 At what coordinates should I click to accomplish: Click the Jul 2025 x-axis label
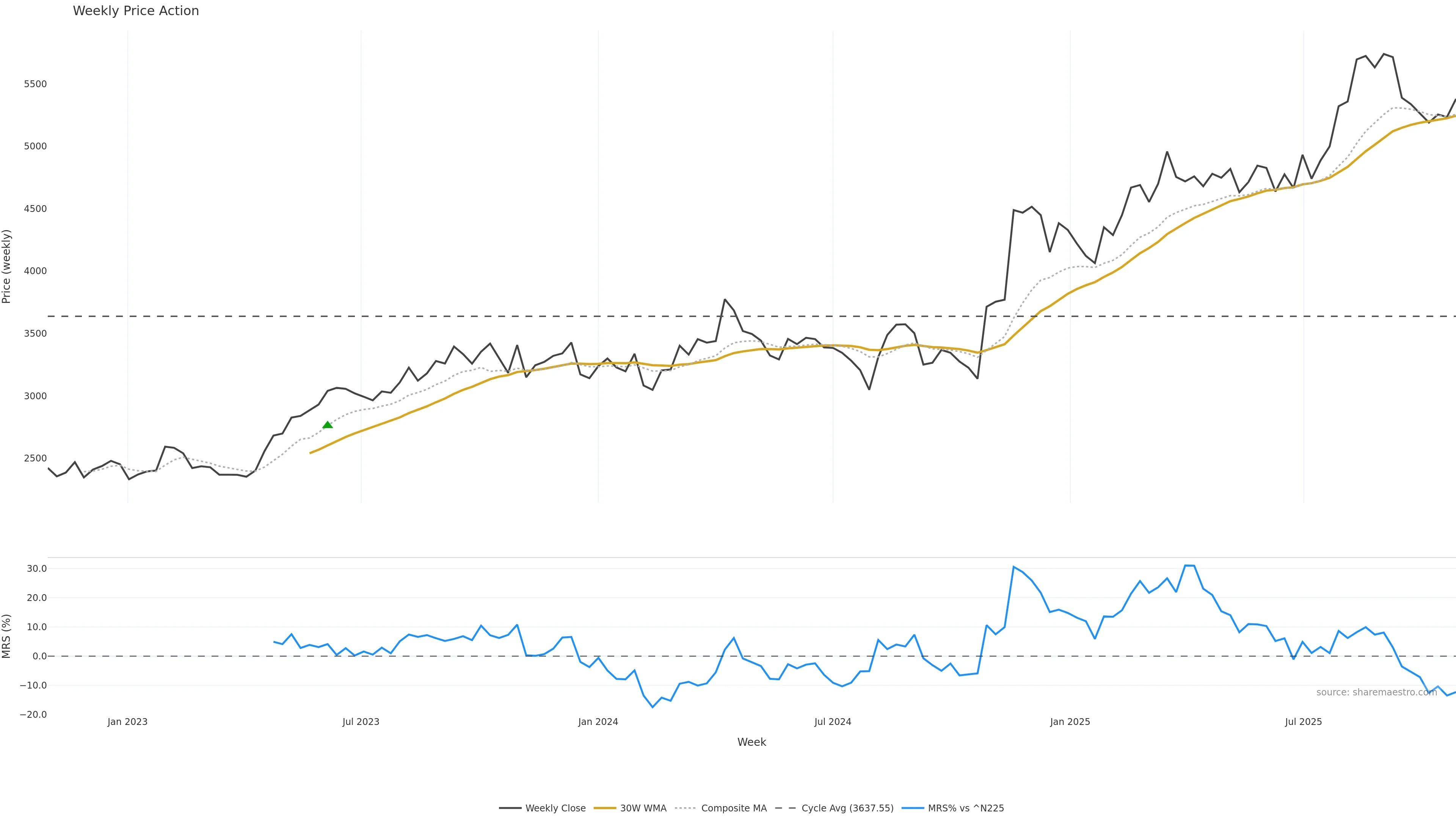click(1304, 722)
